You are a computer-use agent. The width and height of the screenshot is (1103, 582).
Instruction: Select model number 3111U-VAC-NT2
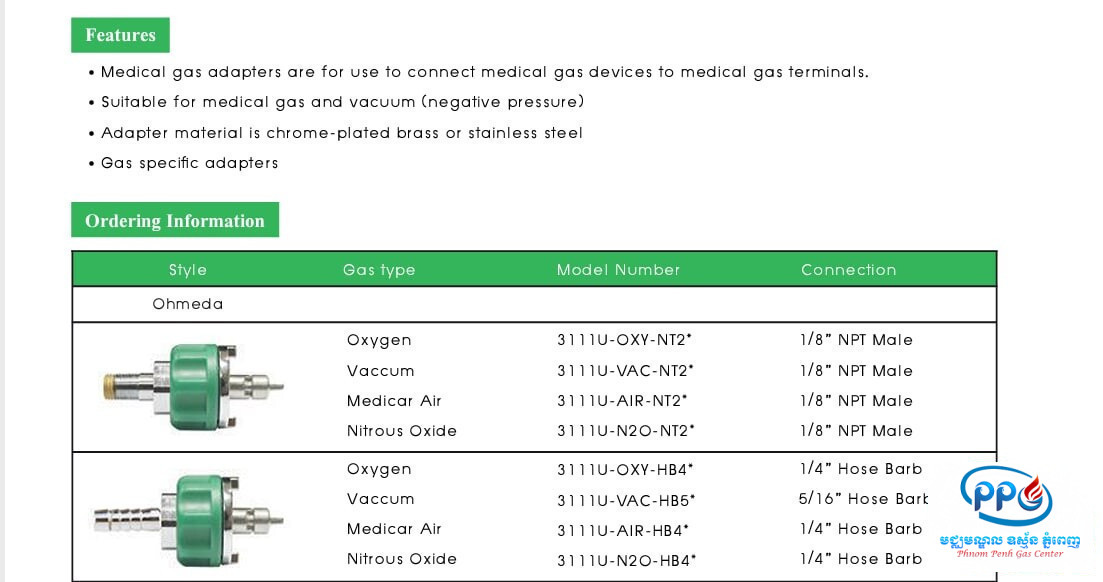point(625,370)
